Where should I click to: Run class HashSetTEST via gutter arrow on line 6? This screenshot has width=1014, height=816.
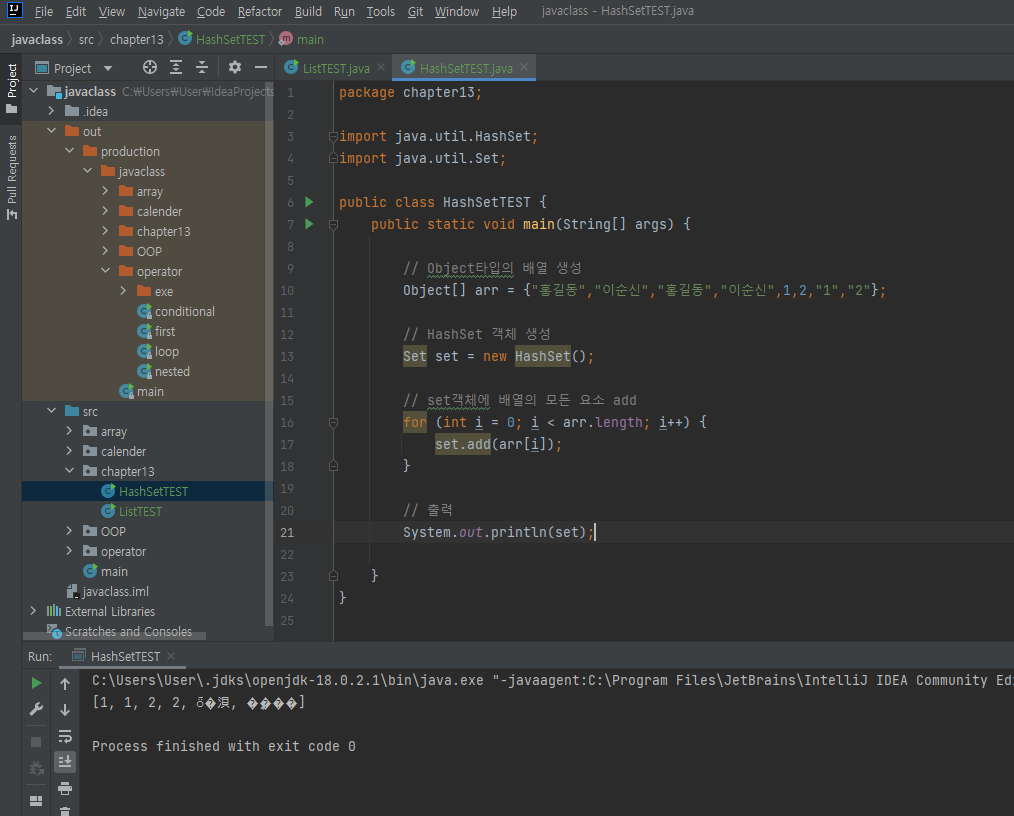coord(309,202)
